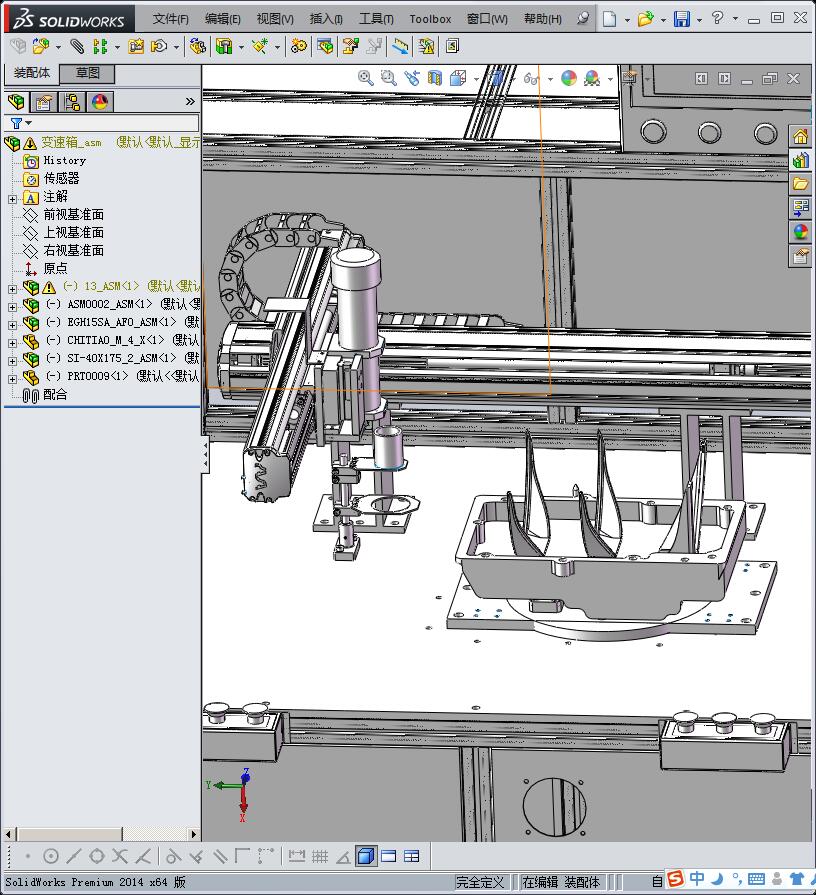This screenshot has height=895, width=816.
Task: Open the Custom Properties task pane icon
Action: click(801, 256)
